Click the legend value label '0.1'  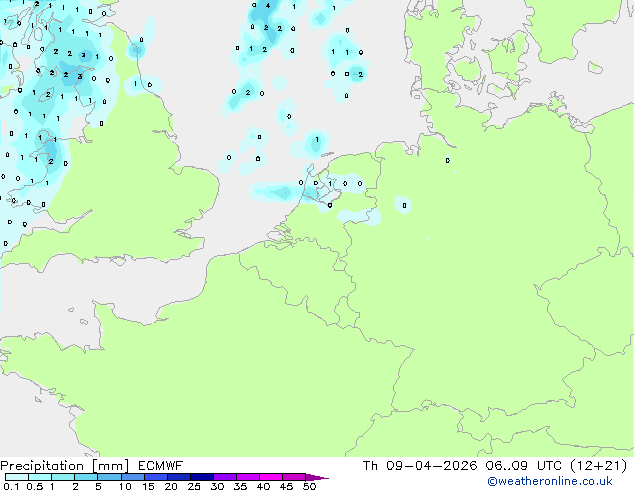click(x=11, y=486)
